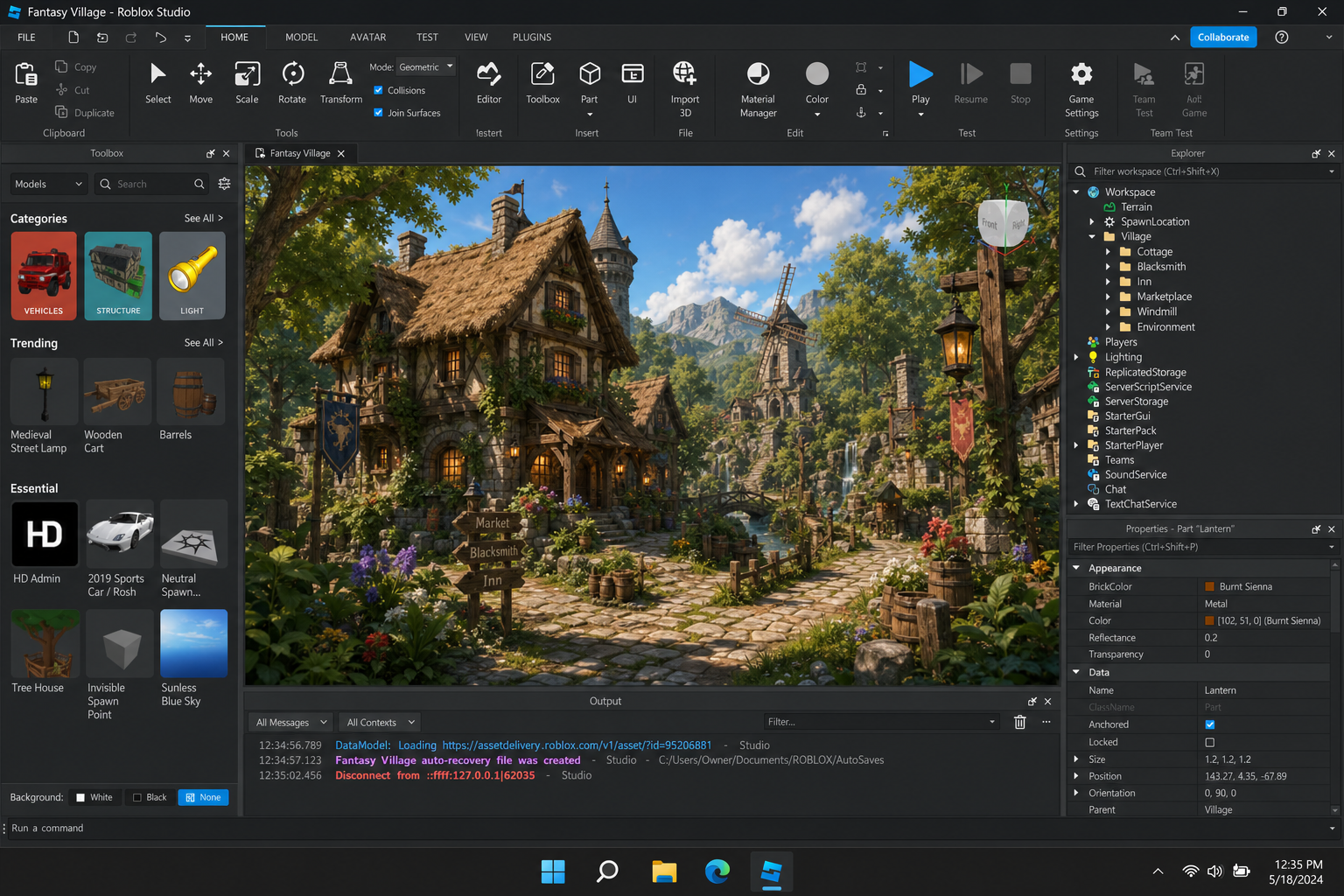
Task: Switch to the MODEL ribbon tab
Action: pyautogui.click(x=301, y=38)
